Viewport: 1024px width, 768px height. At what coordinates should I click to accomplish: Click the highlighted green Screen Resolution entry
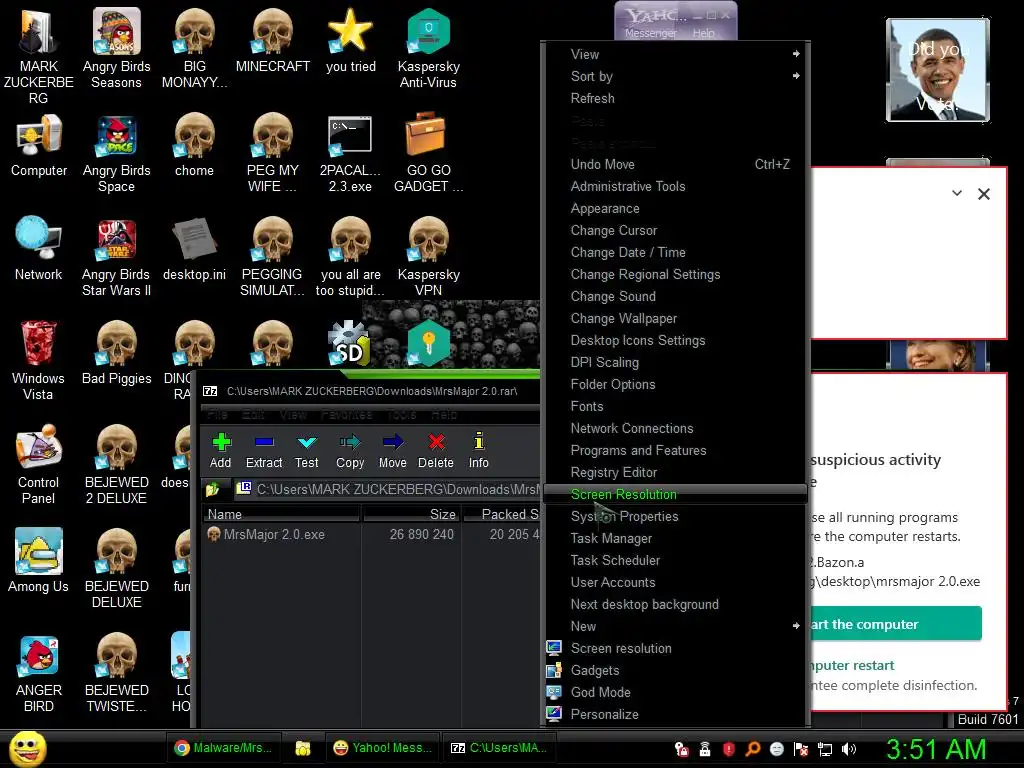[675, 494]
